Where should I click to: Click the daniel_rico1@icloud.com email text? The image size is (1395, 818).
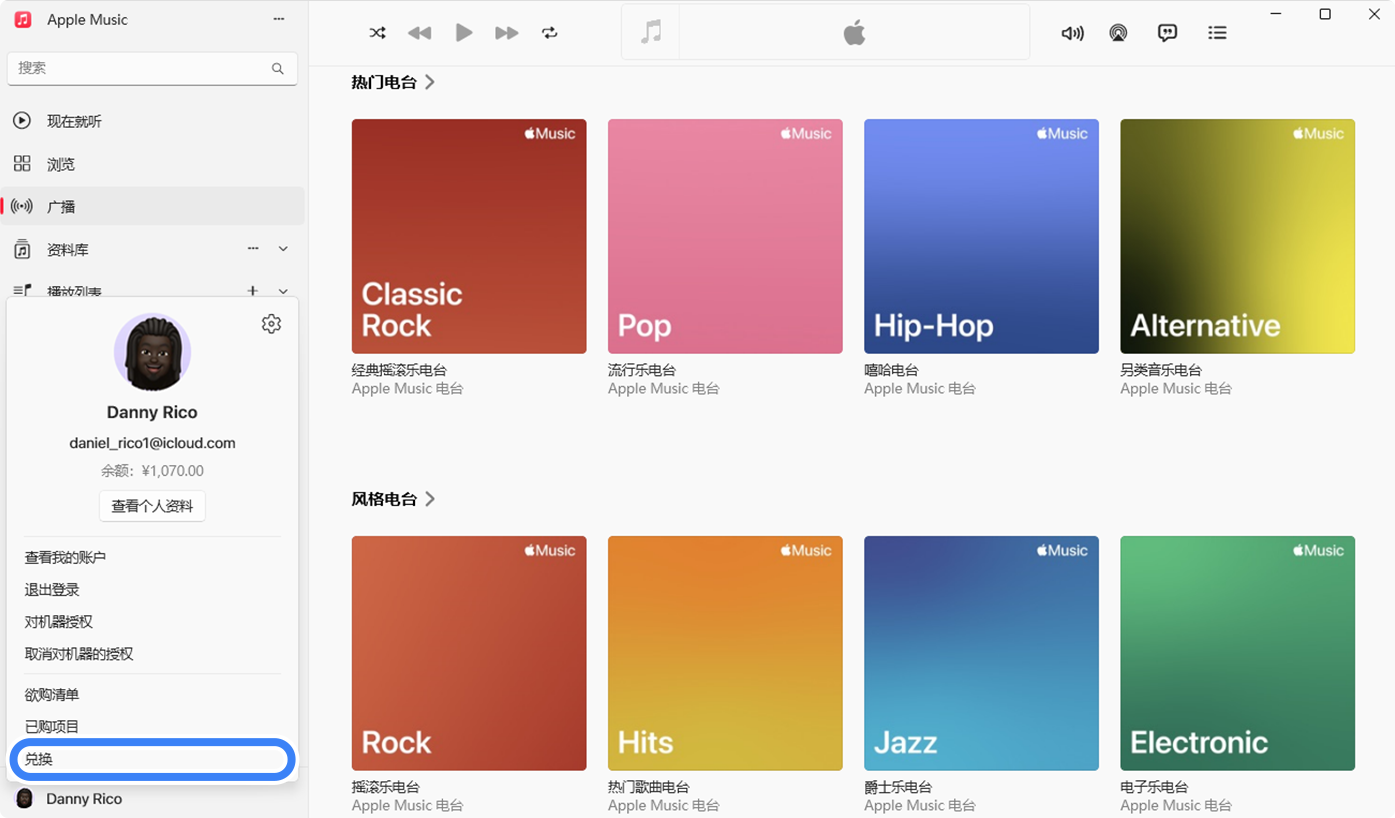click(152, 443)
